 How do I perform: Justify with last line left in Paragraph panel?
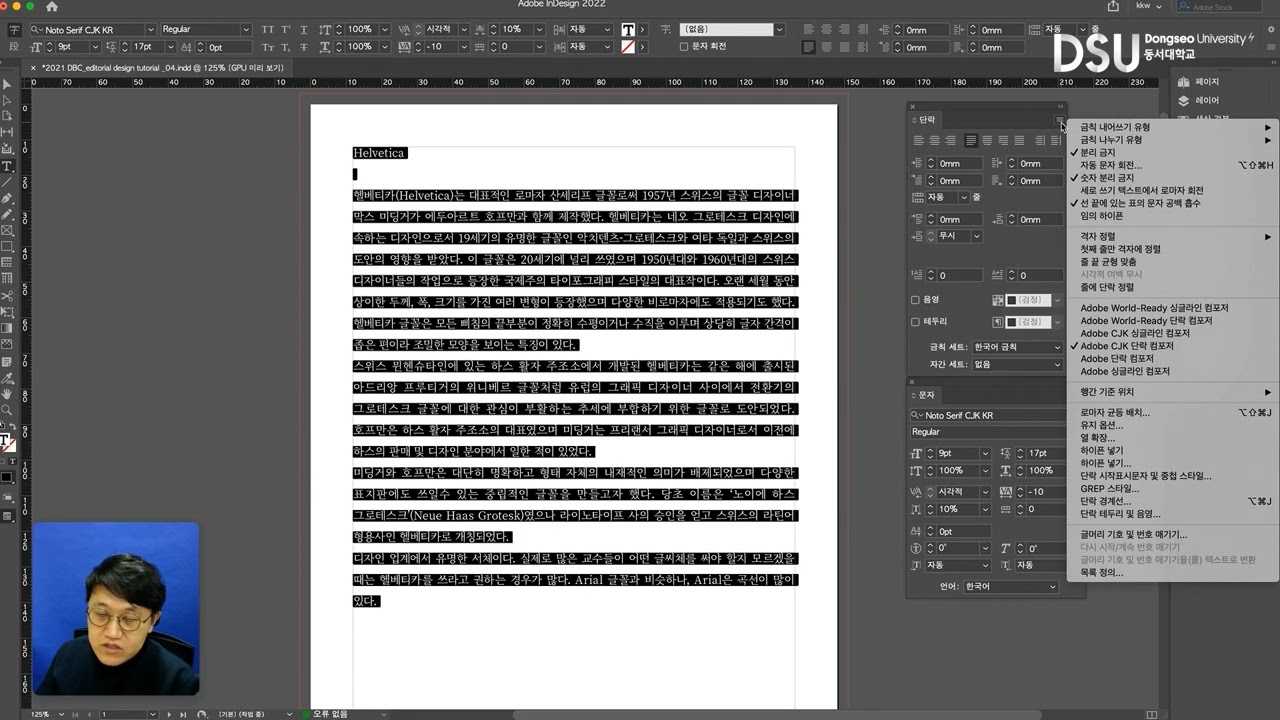point(971,141)
